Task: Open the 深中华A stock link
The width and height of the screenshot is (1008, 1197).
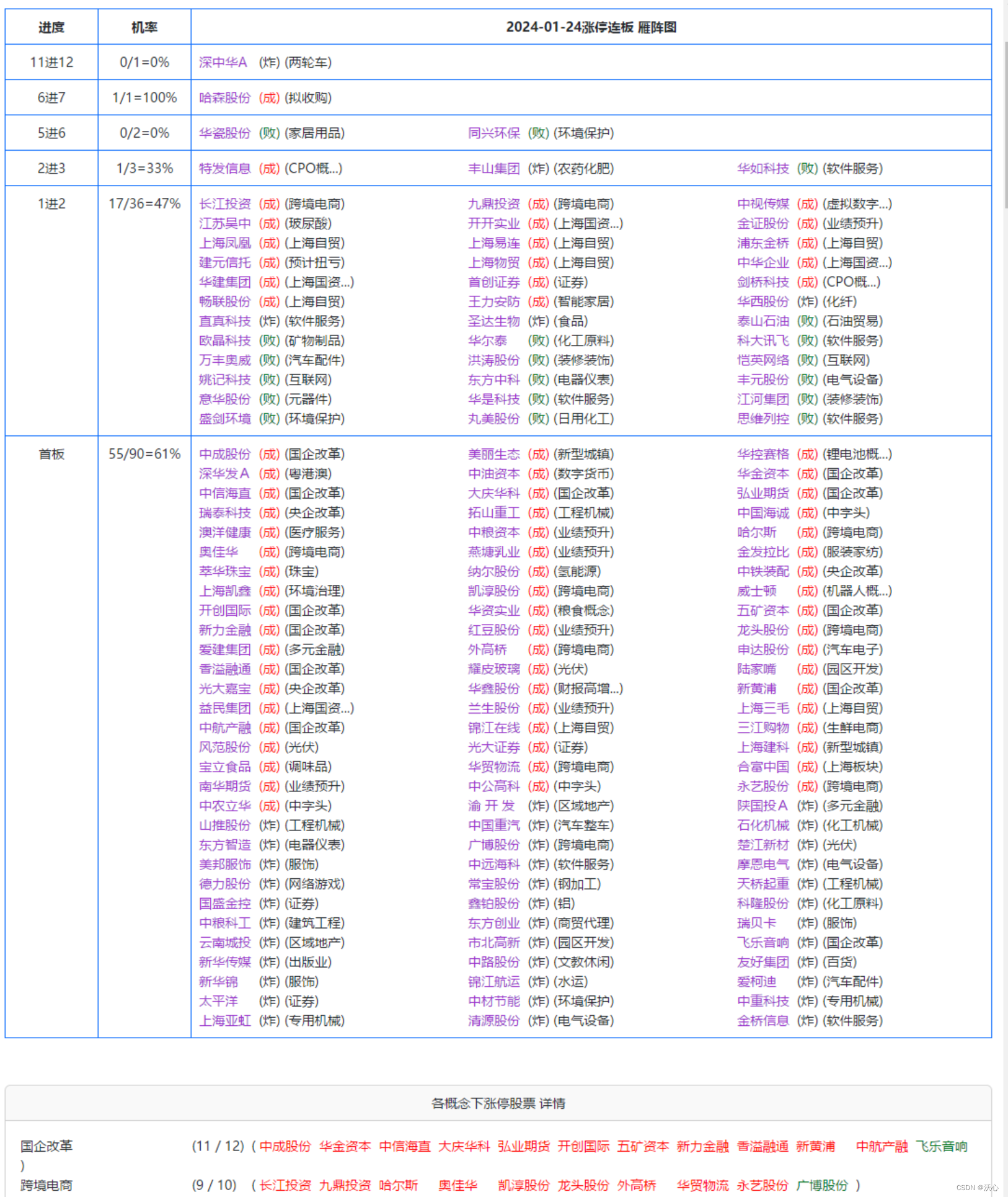Action: tap(223, 63)
